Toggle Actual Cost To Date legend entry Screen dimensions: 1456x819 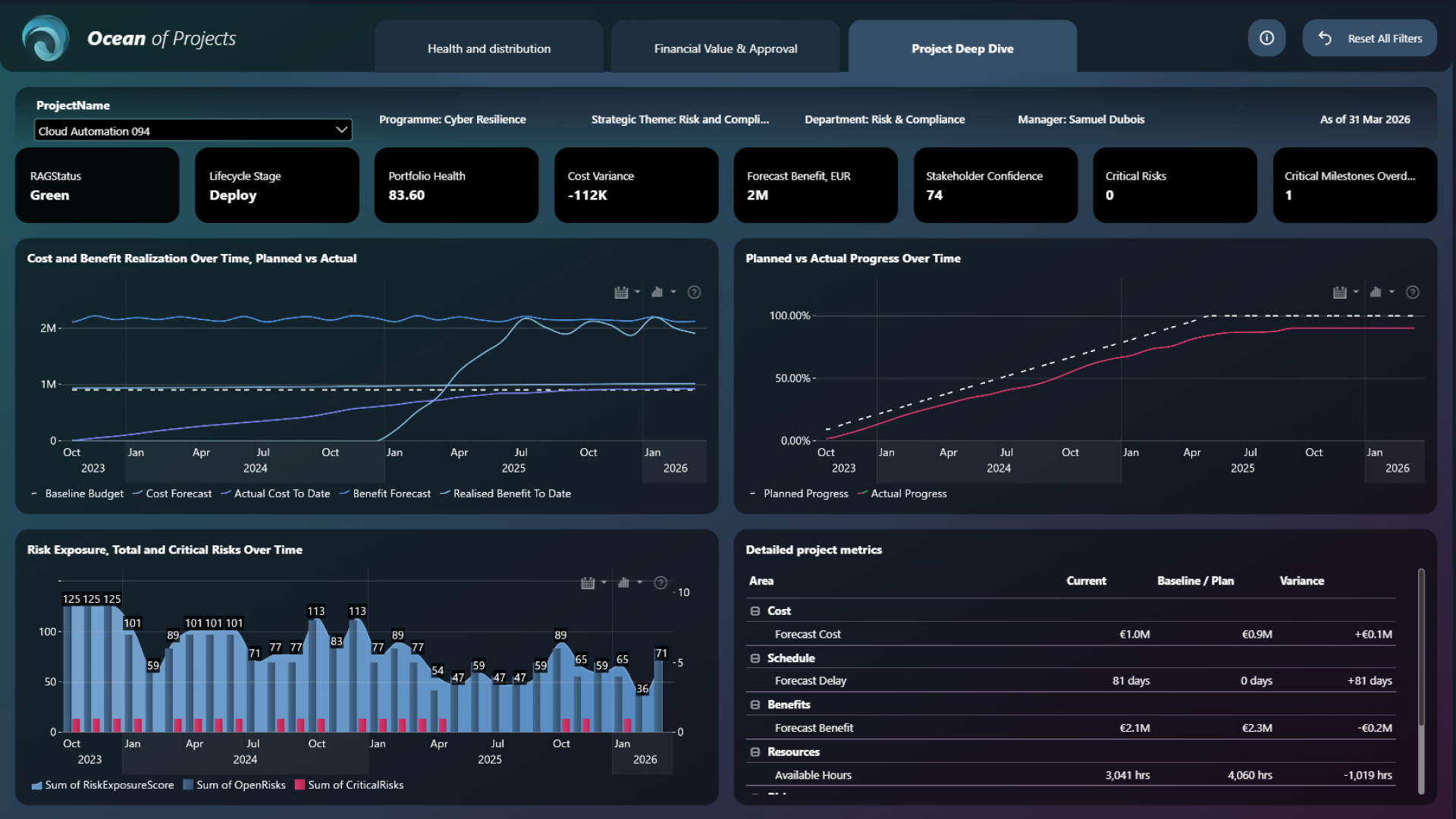[275, 494]
